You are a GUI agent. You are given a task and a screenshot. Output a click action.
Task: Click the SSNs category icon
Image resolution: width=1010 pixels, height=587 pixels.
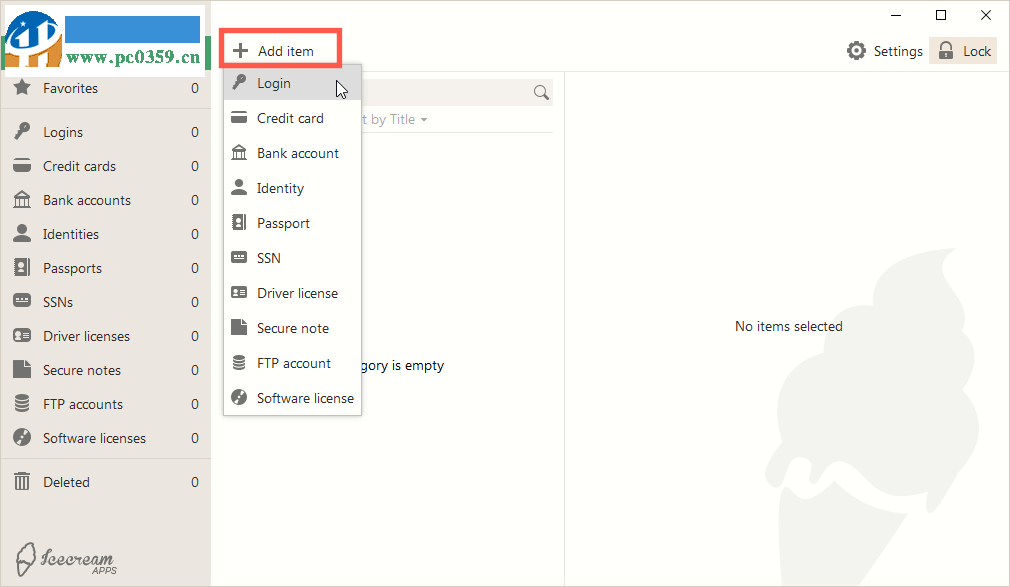point(21,301)
